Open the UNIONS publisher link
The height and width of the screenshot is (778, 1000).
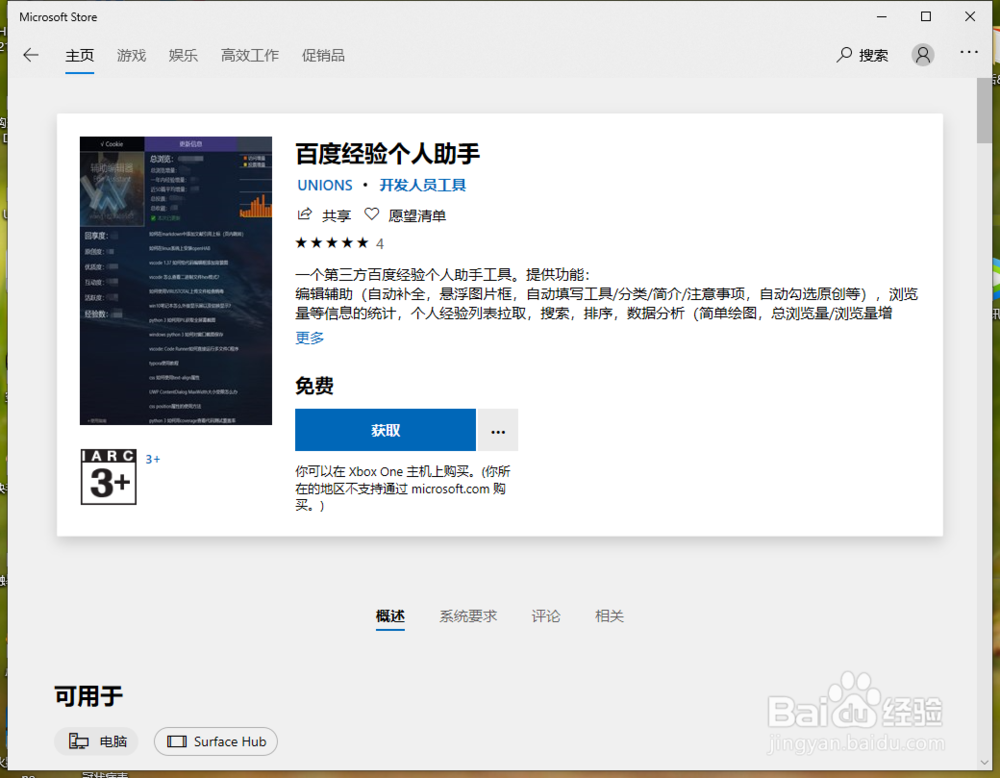point(324,185)
